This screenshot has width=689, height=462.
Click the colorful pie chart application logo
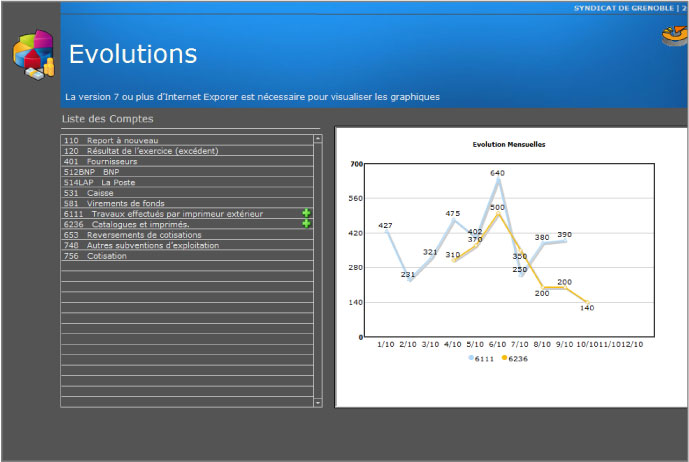(32, 56)
